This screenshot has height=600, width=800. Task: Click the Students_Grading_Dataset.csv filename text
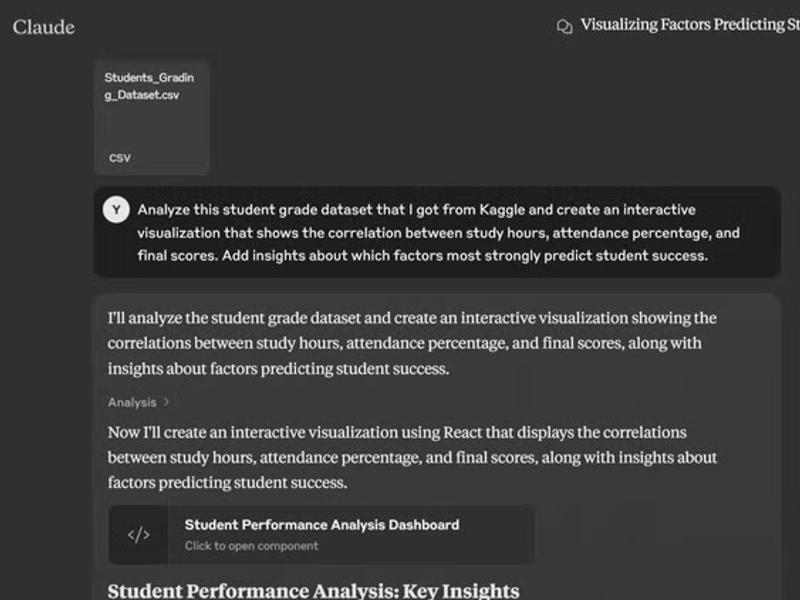[x=149, y=86]
